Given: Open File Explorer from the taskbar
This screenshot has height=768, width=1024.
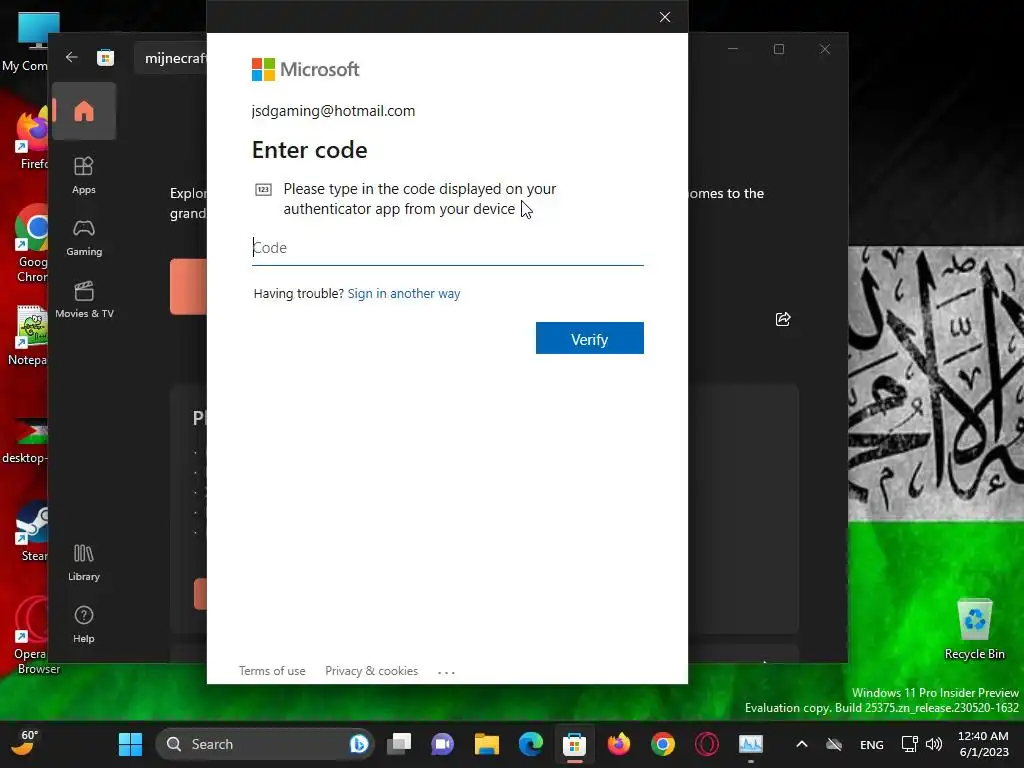Looking at the screenshot, I should point(487,744).
